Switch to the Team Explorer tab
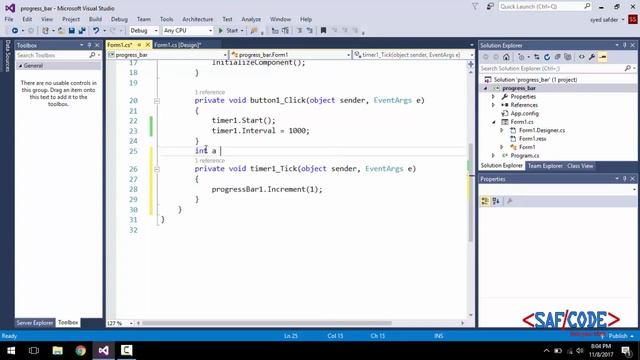The height and width of the screenshot is (360, 640). tap(545, 166)
